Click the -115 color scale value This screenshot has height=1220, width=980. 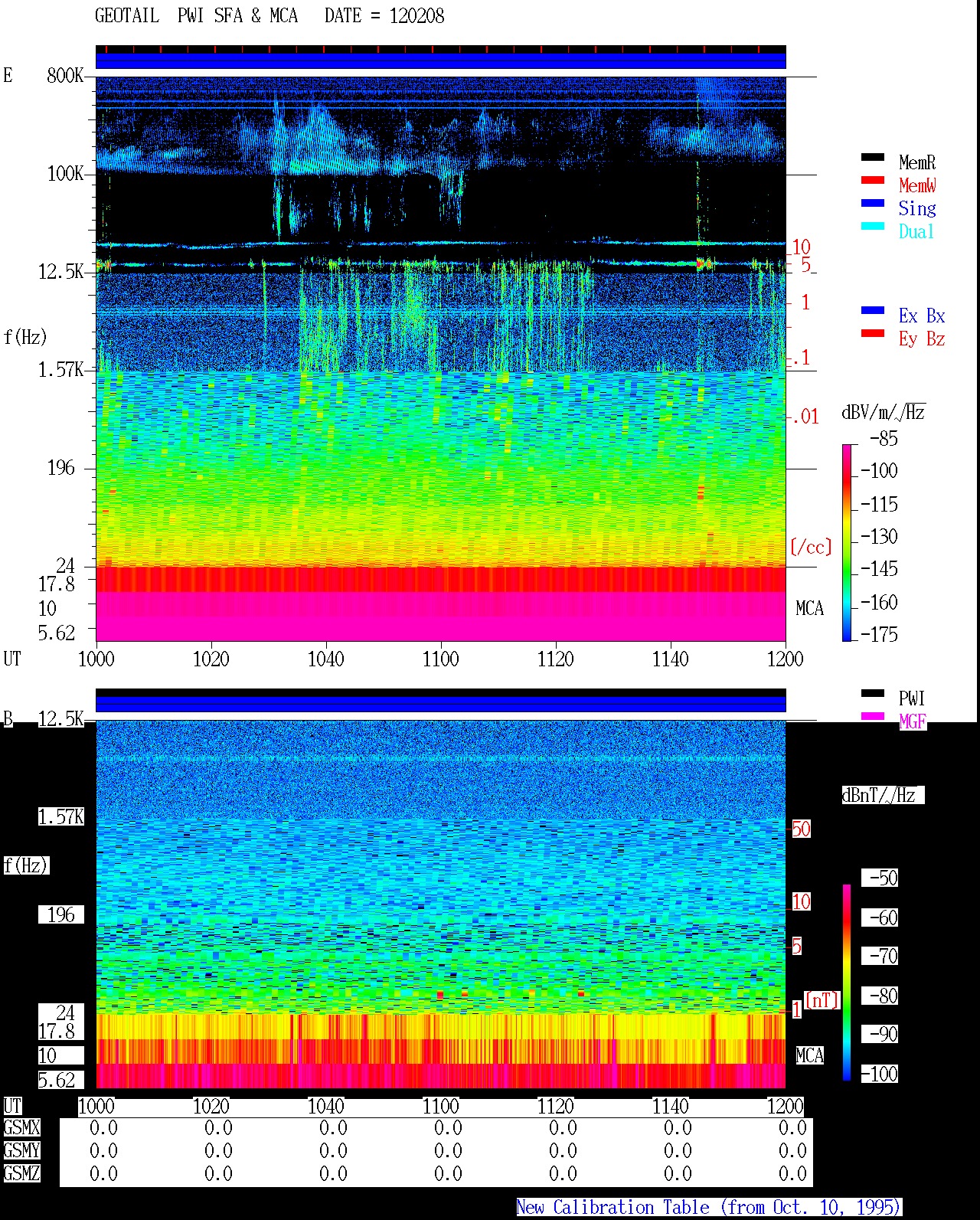coord(879,505)
